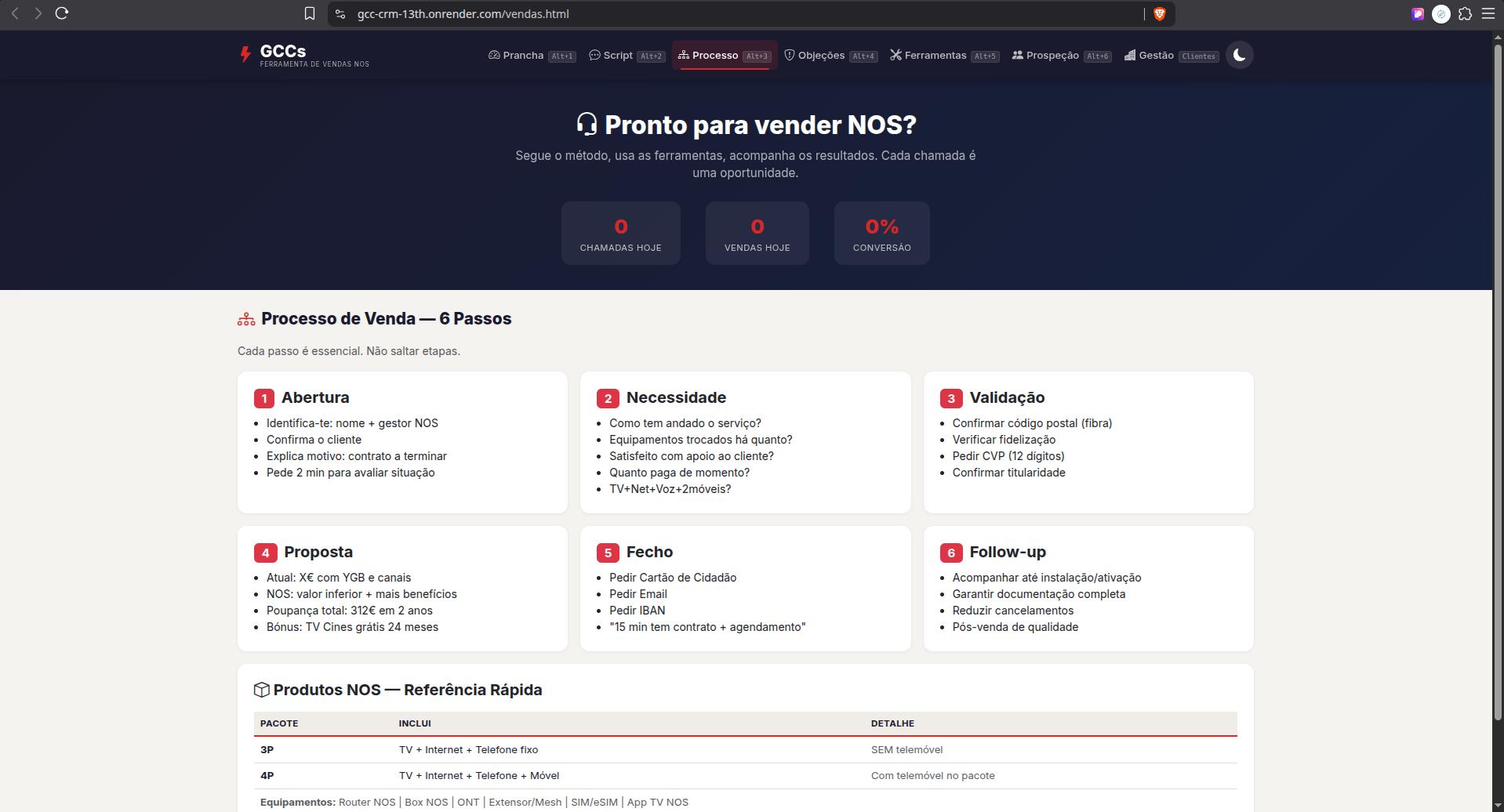Open the Objeções tab
The height and width of the screenshot is (812, 1504).
coord(830,55)
